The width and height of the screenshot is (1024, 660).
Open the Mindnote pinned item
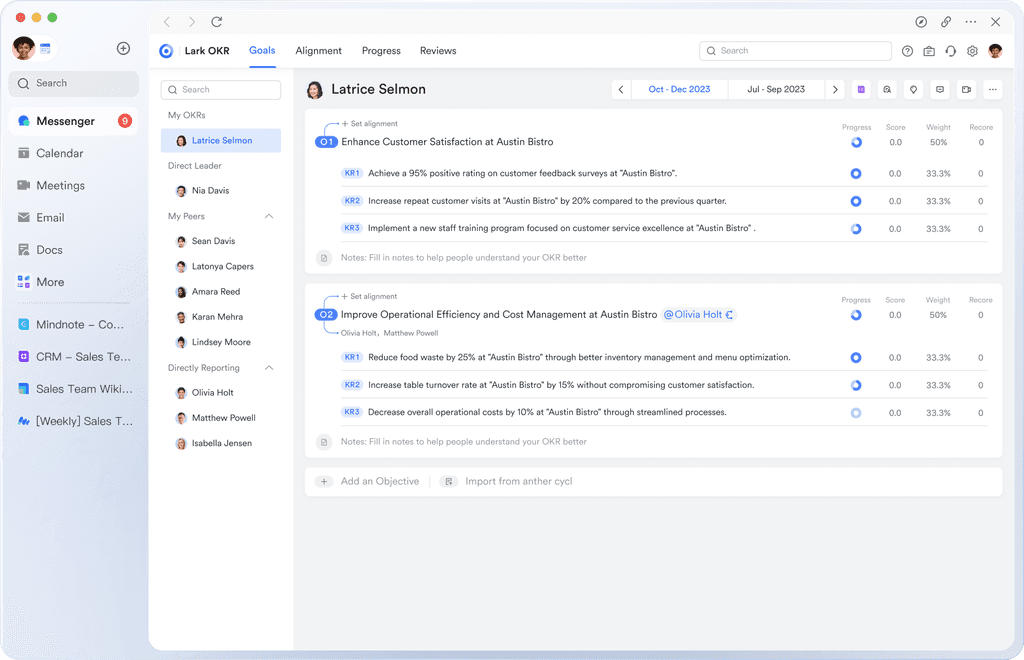pos(73,324)
